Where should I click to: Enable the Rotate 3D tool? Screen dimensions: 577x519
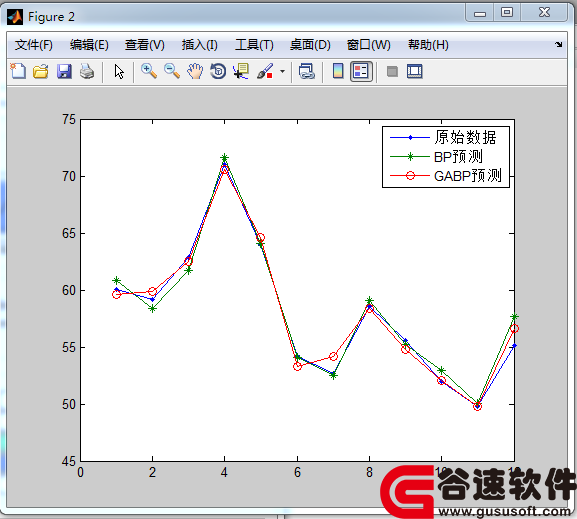pyautogui.click(x=218, y=71)
